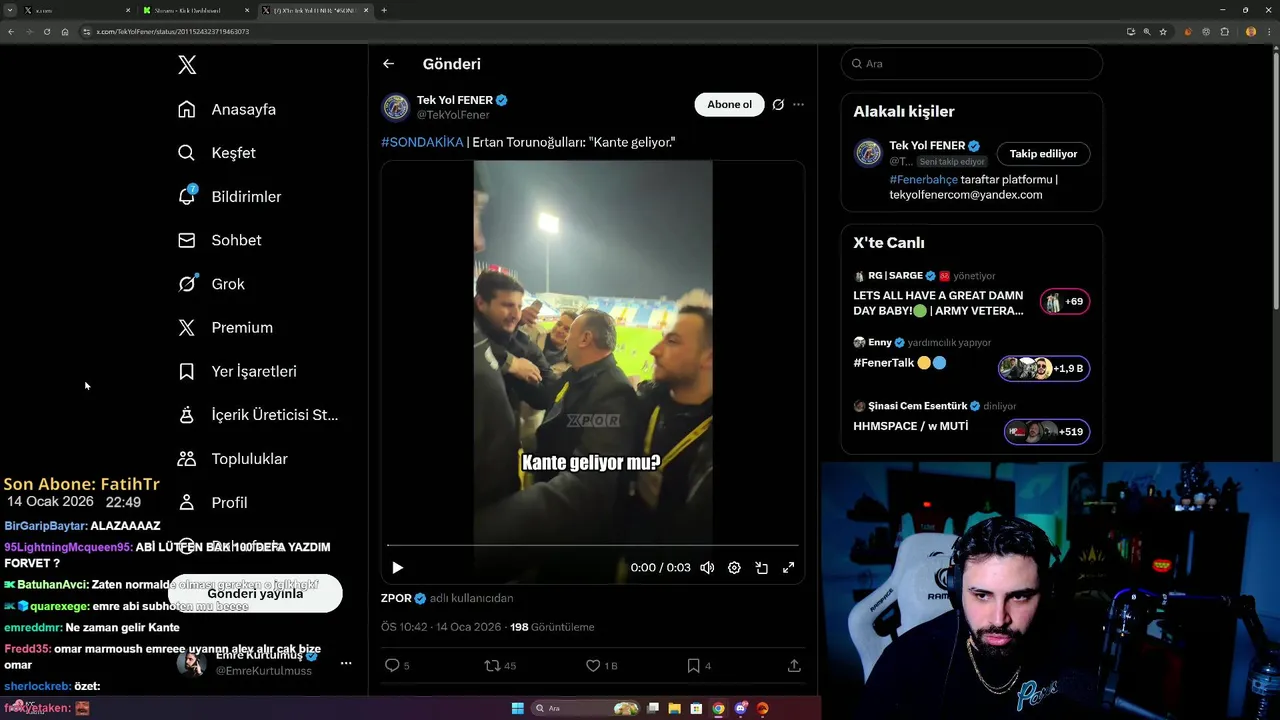The height and width of the screenshot is (720, 1280).
Task: Open ZPOR source account link
Action: click(403, 598)
